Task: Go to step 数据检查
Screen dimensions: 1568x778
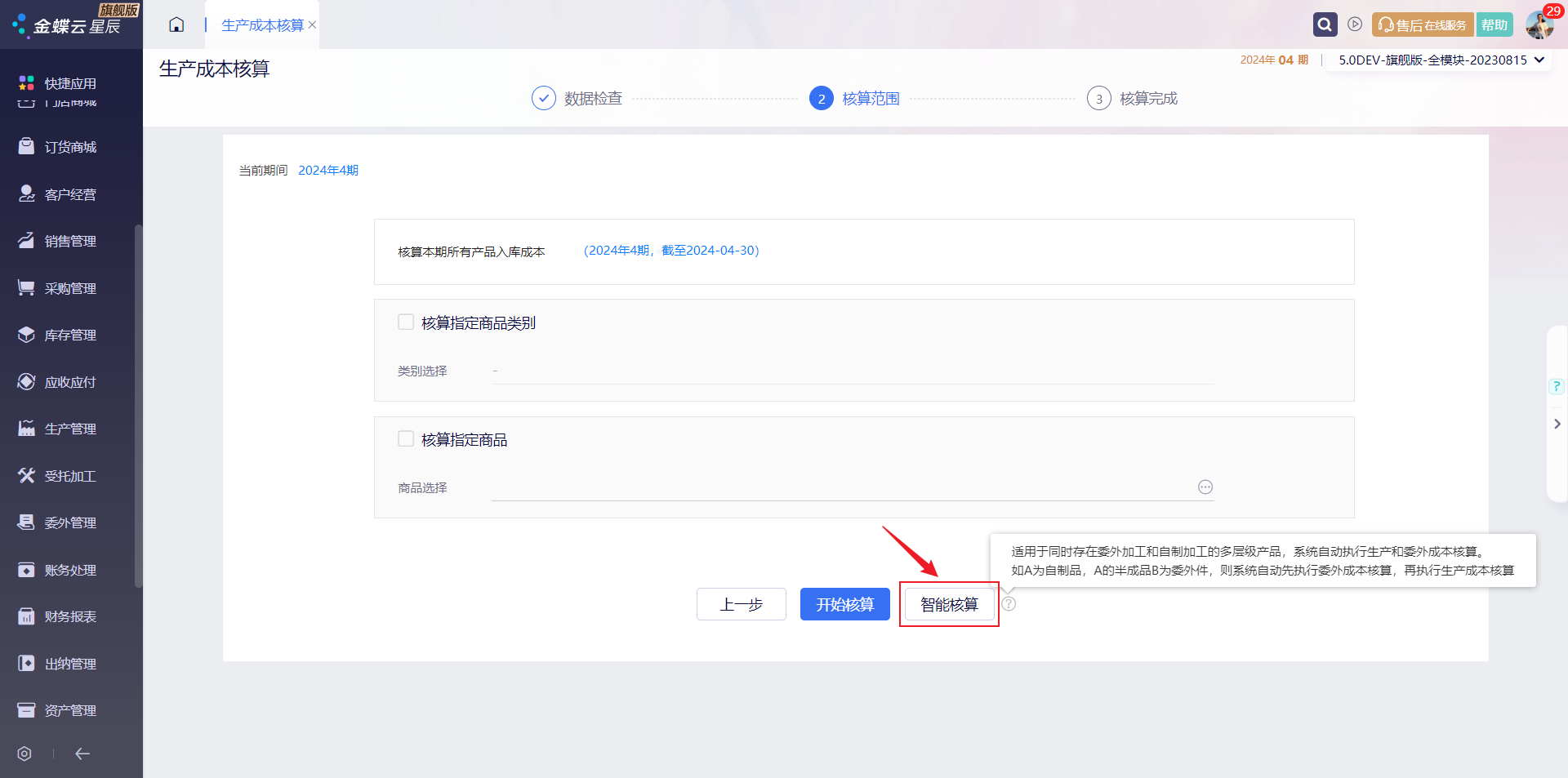Action: pyautogui.click(x=577, y=98)
